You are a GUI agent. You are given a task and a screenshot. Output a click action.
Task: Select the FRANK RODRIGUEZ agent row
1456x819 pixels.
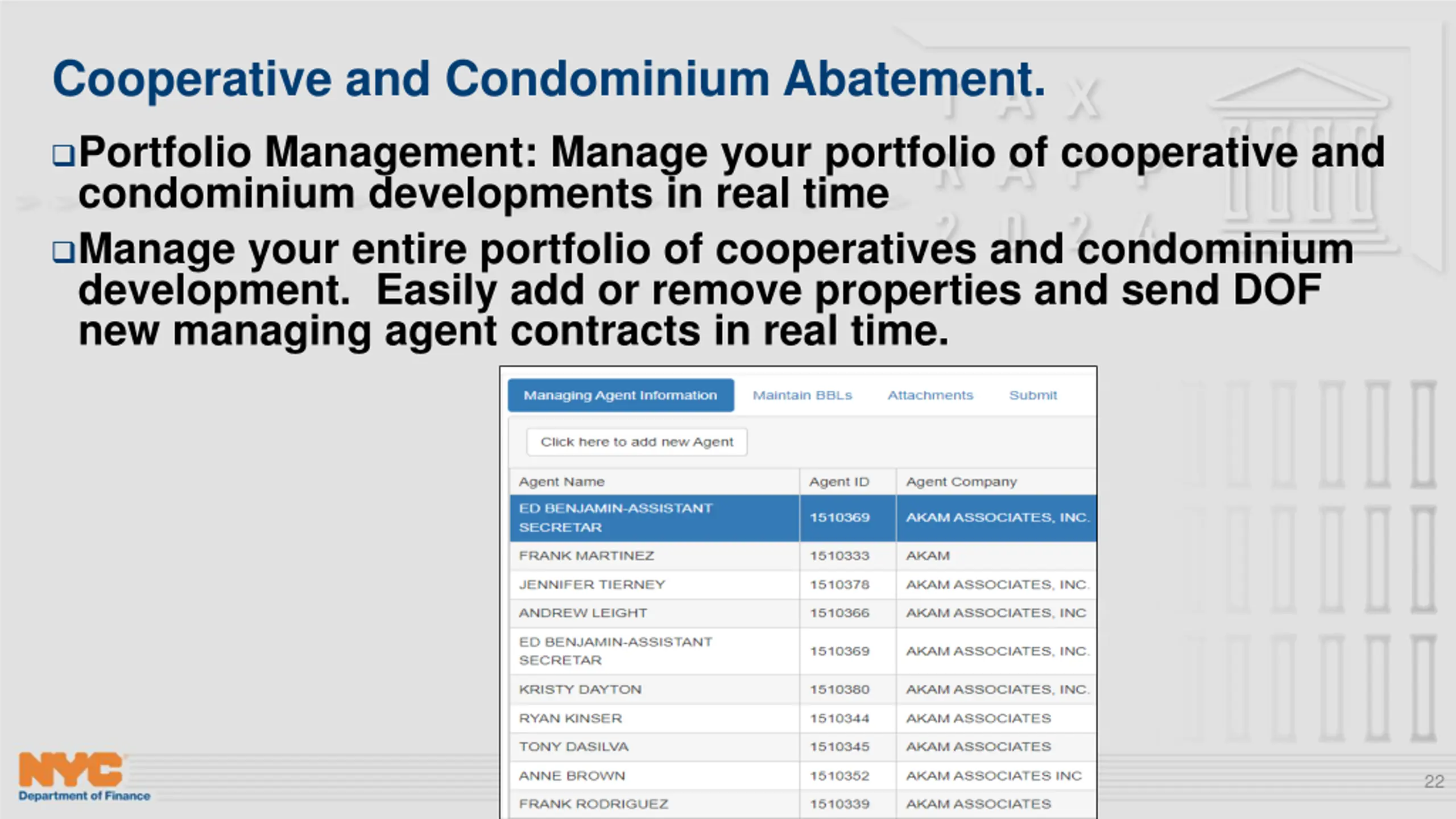click(x=593, y=804)
